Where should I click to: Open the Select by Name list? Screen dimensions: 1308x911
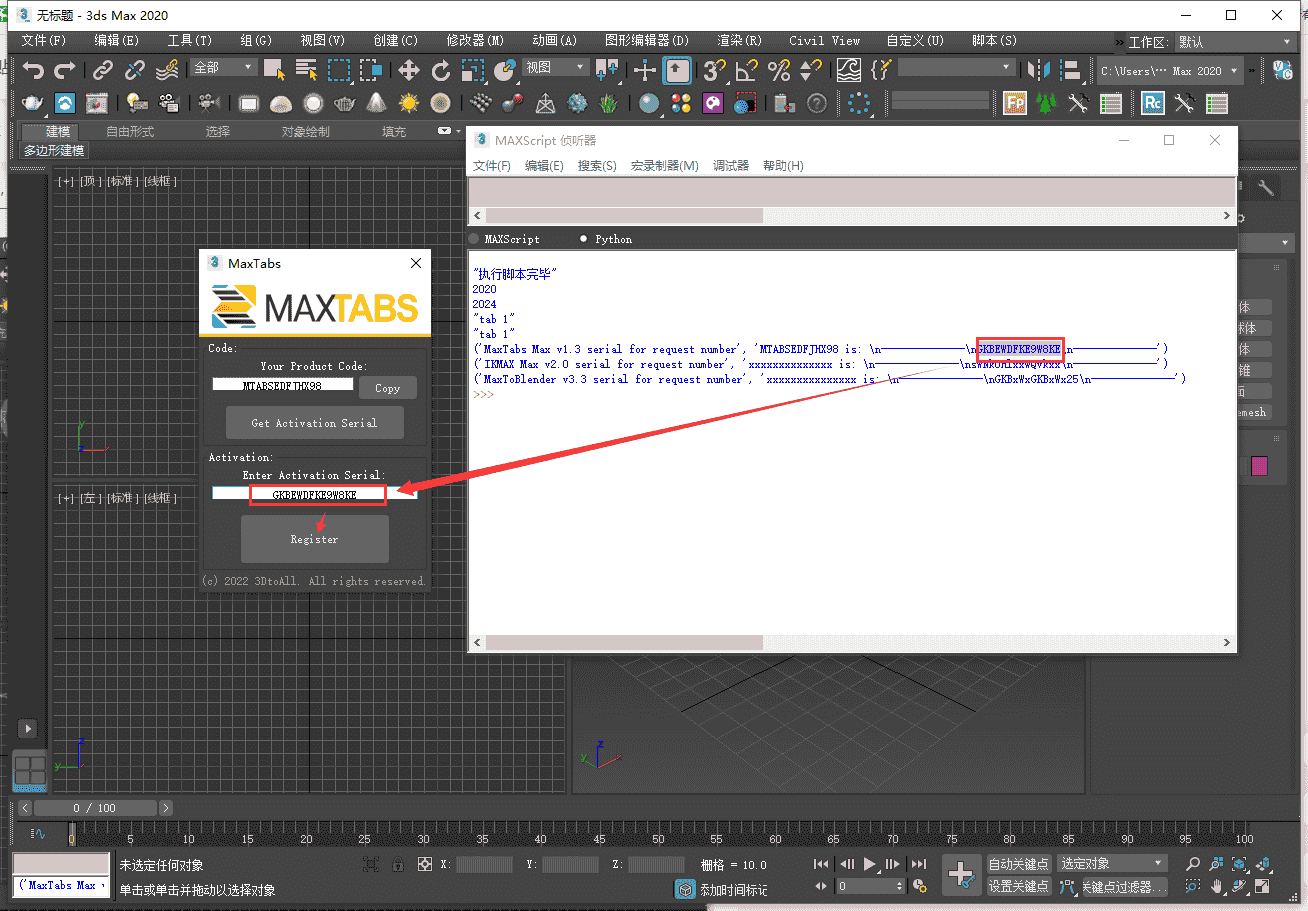tap(307, 69)
